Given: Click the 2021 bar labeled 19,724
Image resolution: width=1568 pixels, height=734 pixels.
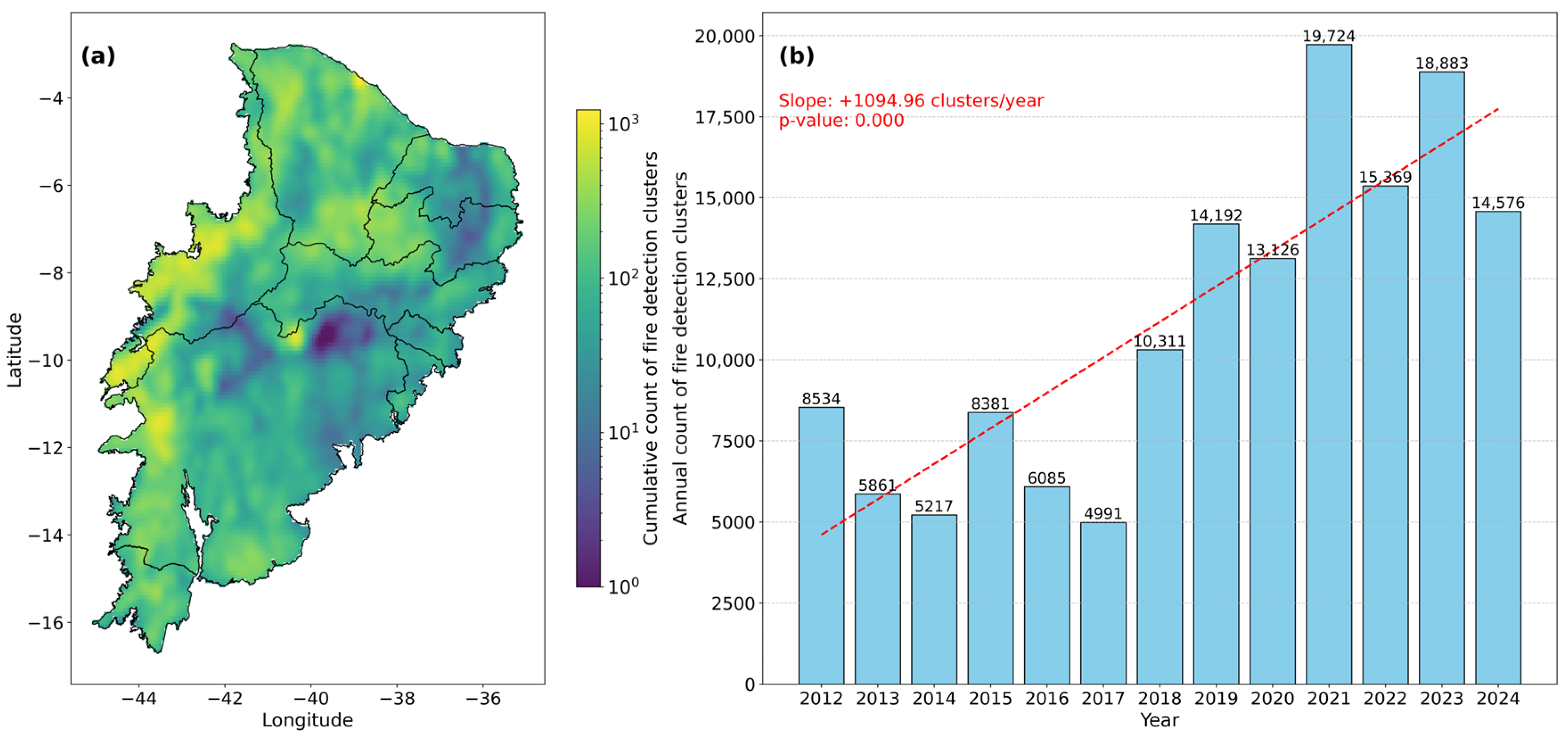Looking at the screenshot, I should (x=1328, y=365).
